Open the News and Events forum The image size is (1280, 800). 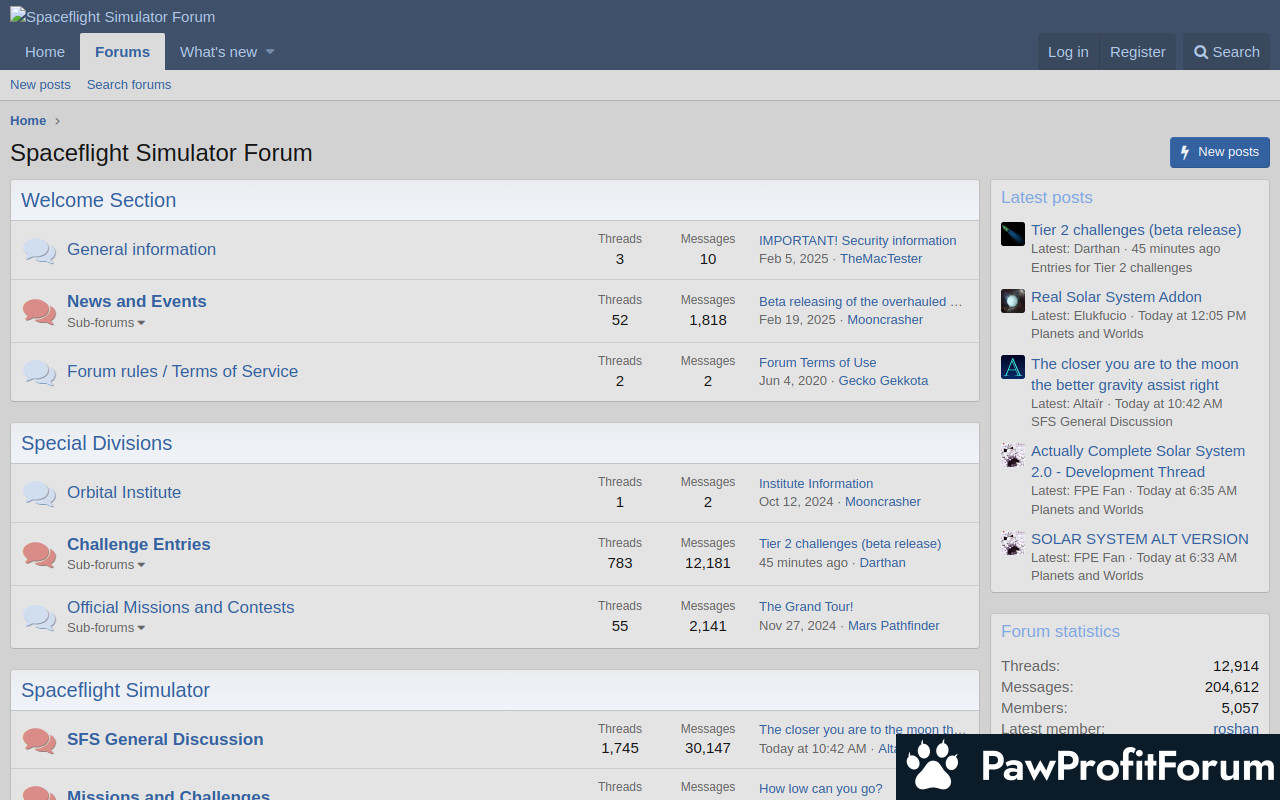(x=137, y=301)
